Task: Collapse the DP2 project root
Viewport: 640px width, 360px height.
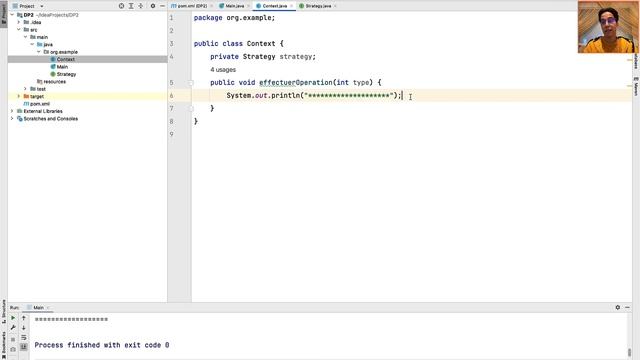Action: click(12, 15)
